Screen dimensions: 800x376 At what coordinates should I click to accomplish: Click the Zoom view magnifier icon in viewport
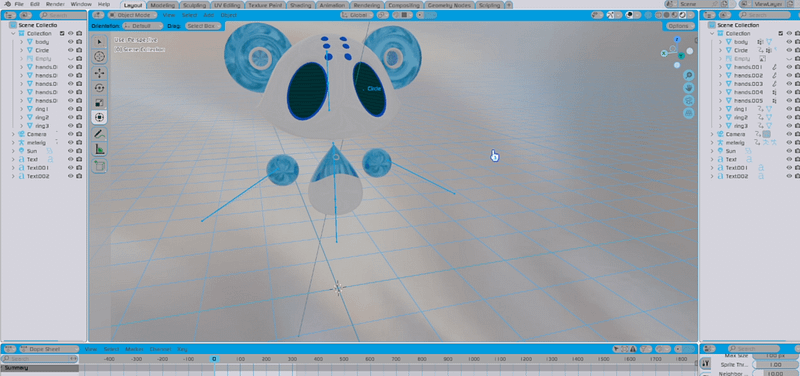coord(689,76)
